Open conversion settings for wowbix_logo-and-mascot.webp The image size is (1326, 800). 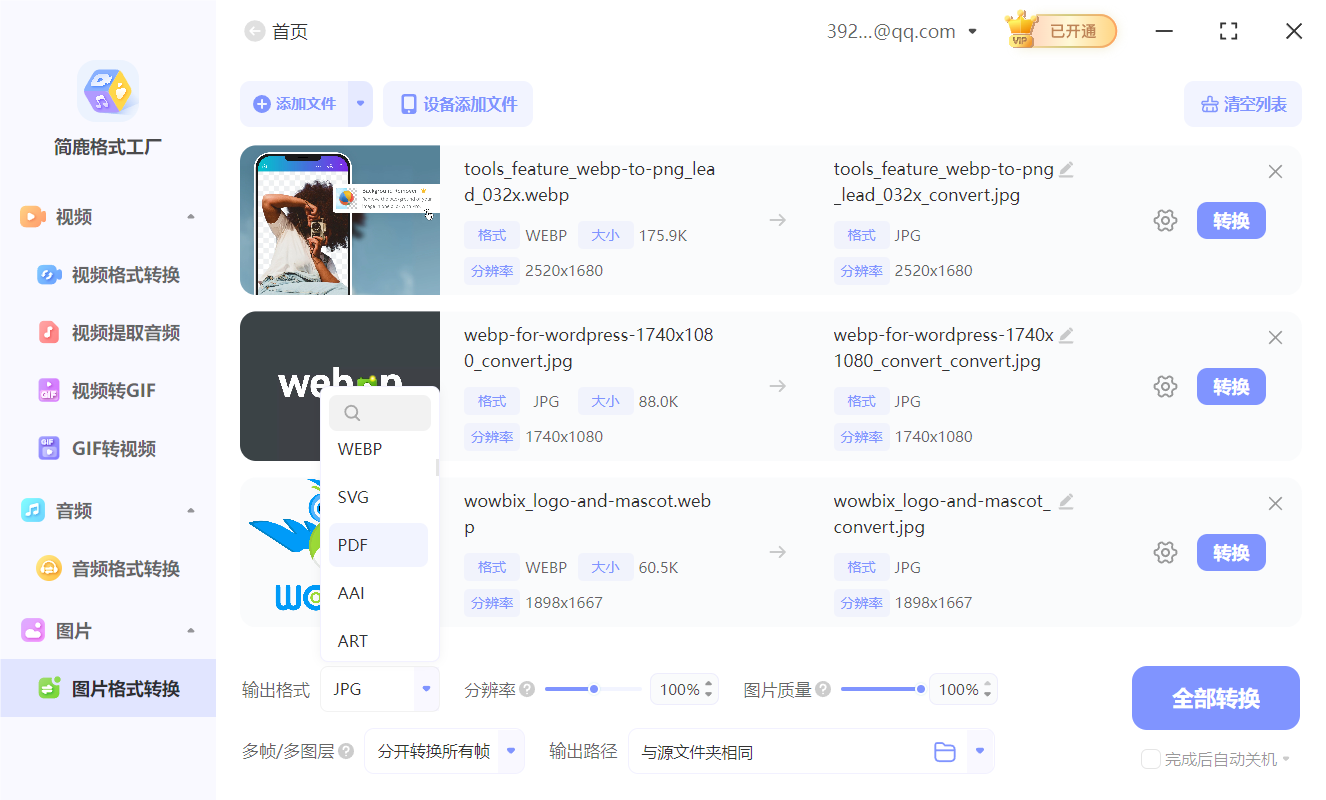[1165, 552]
